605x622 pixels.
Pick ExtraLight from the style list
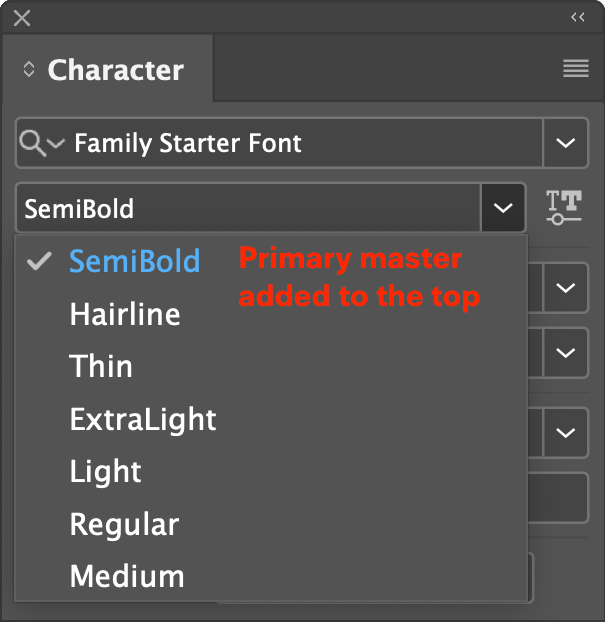coord(143,419)
